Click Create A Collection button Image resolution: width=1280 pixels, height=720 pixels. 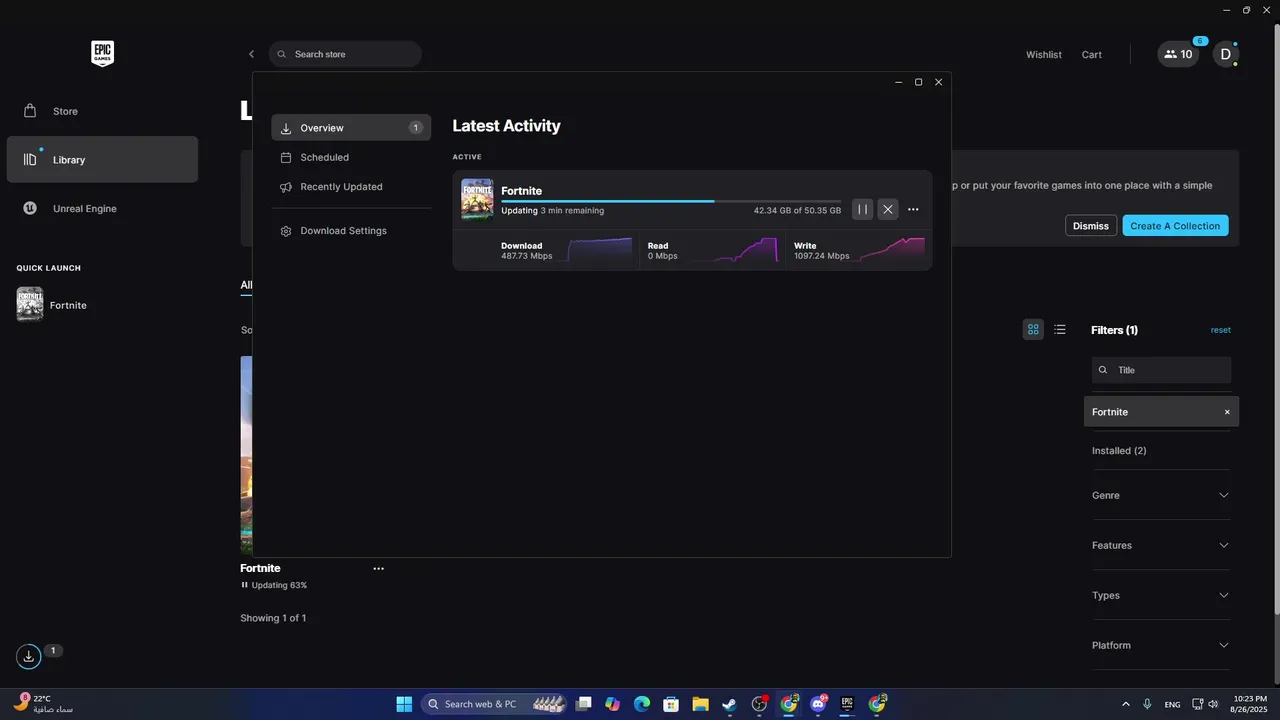tap(1175, 226)
